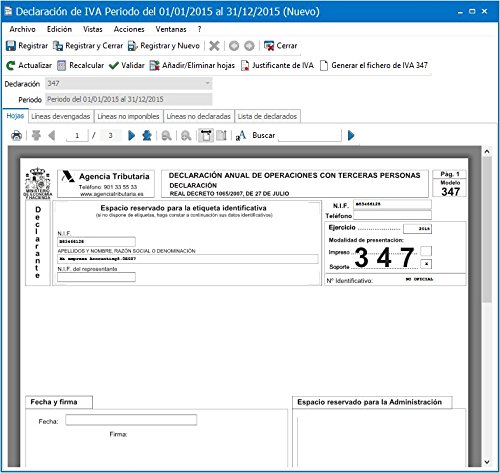Open the Archivo menu
Viewport: 500px width, 473px height.
pos(22,29)
